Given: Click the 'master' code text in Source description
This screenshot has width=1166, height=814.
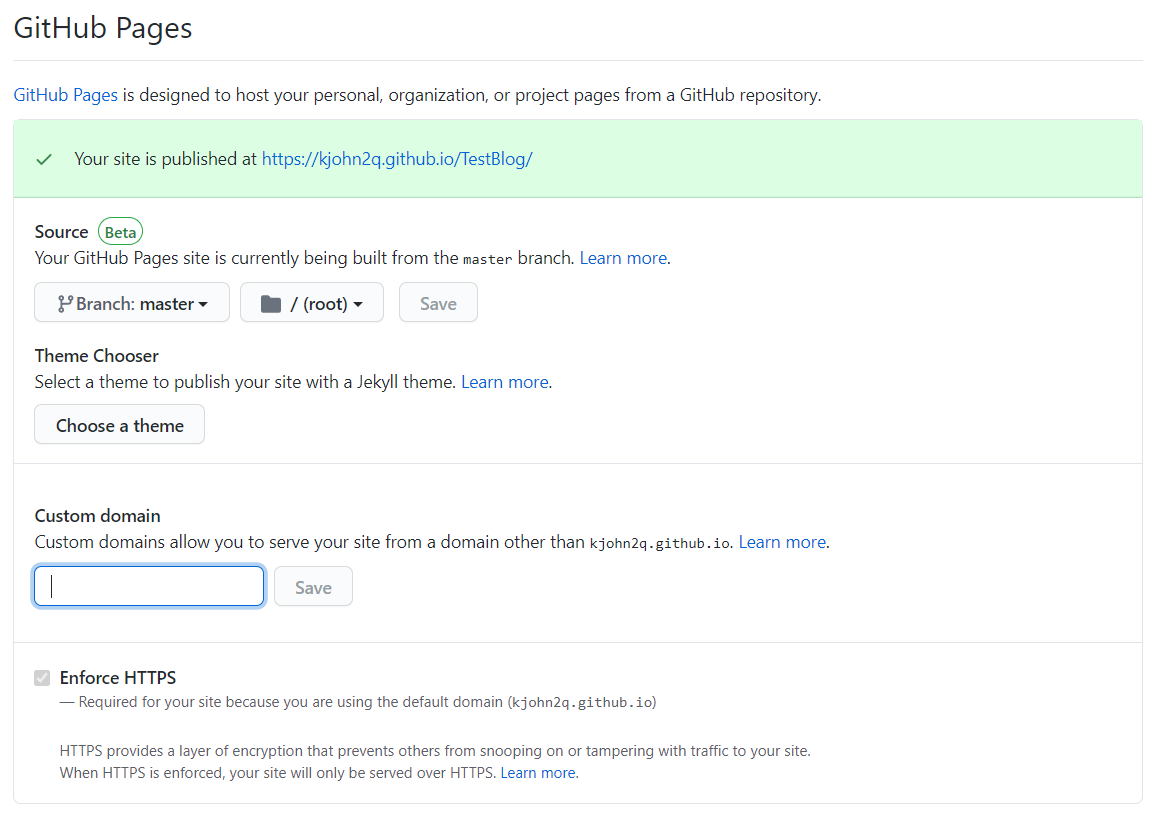Looking at the screenshot, I should tap(487, 259).
